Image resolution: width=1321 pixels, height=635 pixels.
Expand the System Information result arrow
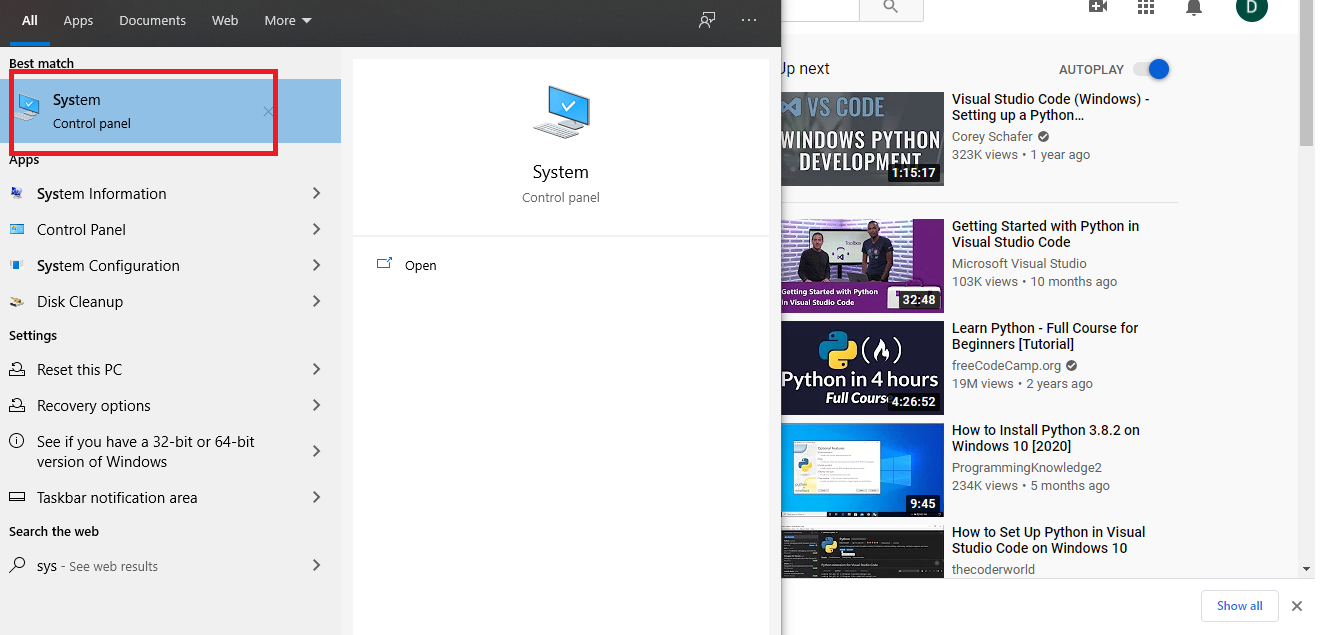point(316,193)
